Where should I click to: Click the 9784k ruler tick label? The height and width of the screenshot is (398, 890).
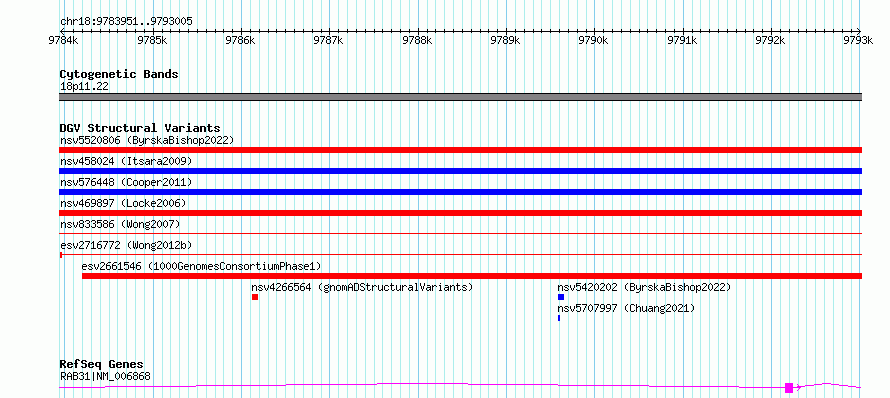tap(64, 40)
